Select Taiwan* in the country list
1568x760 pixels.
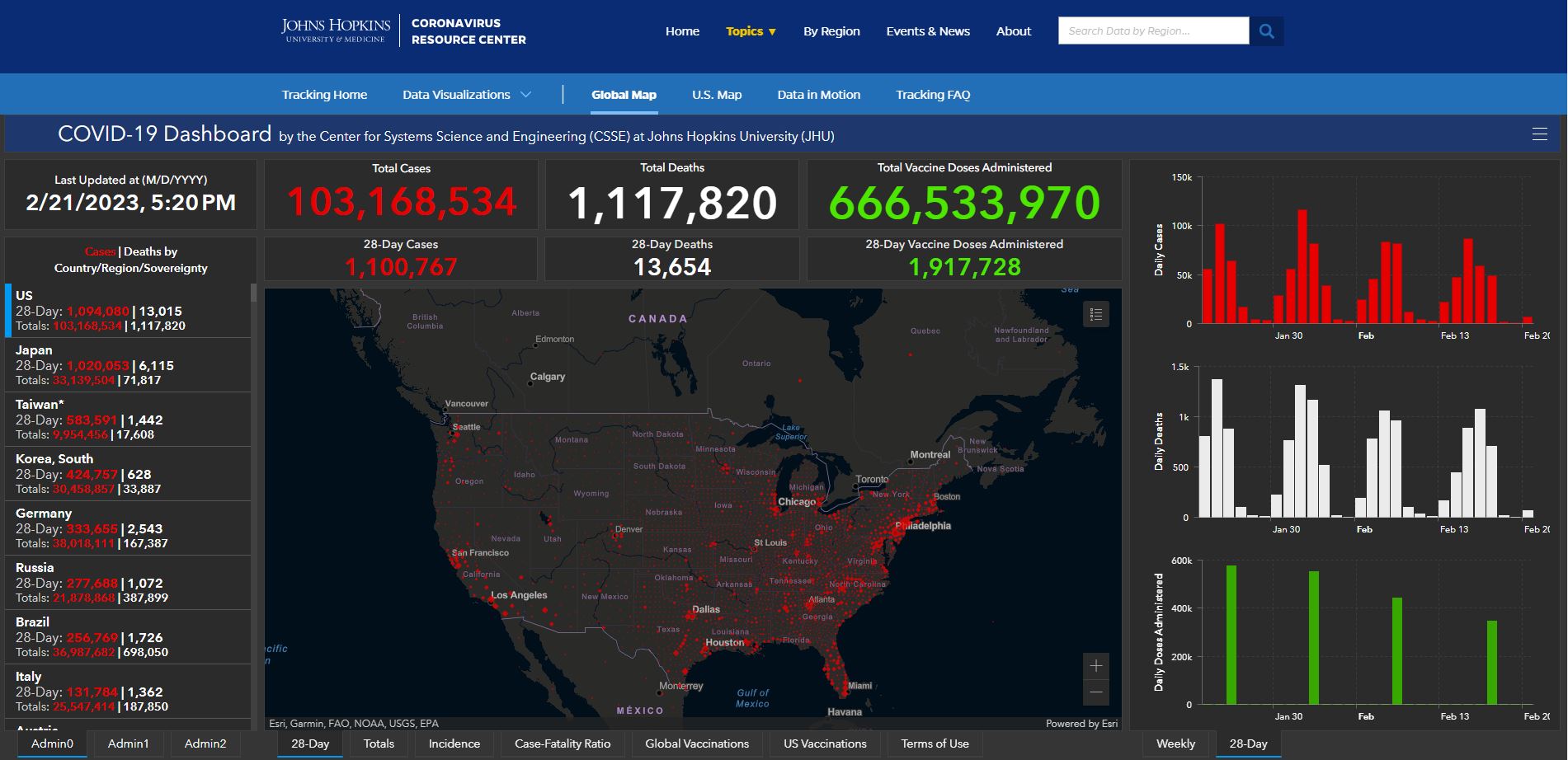coord(128,420)
